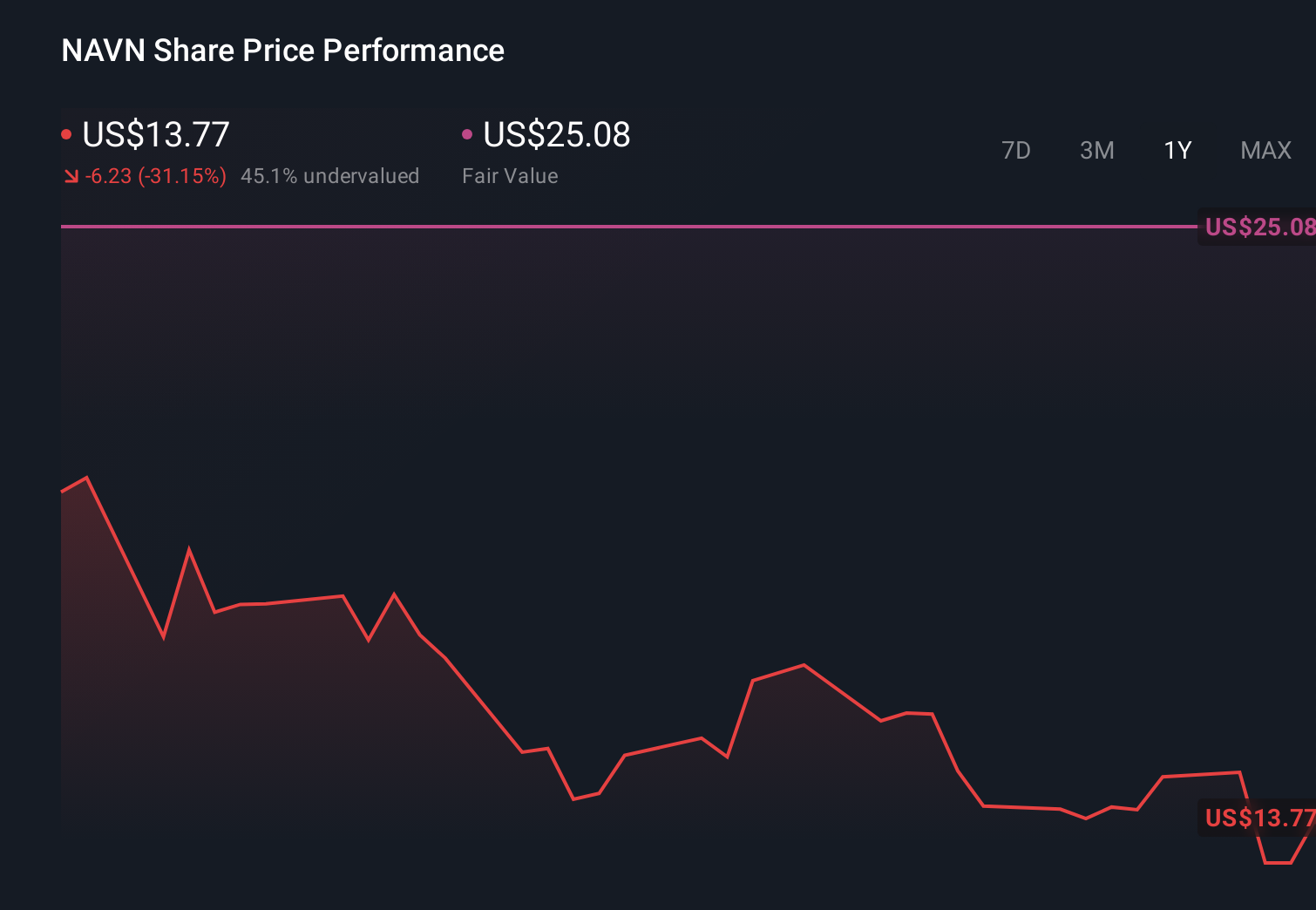Click the '-6.23 (-31.15%)' change figure
Image resolution: width=1316 pixels, height=910 pixels.
(x=155, y=175)
